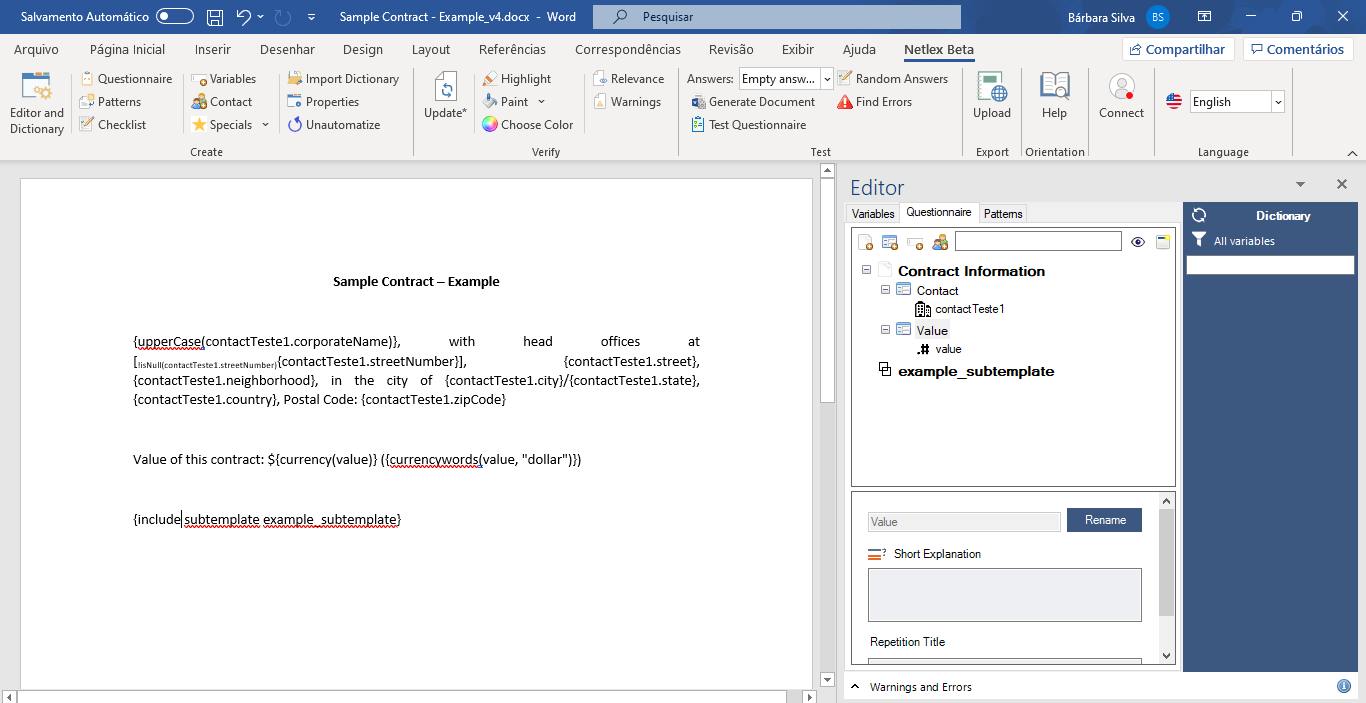The image size is (1366, 703).
Task: Open Choose Color picker
Action: click(528, 125)
